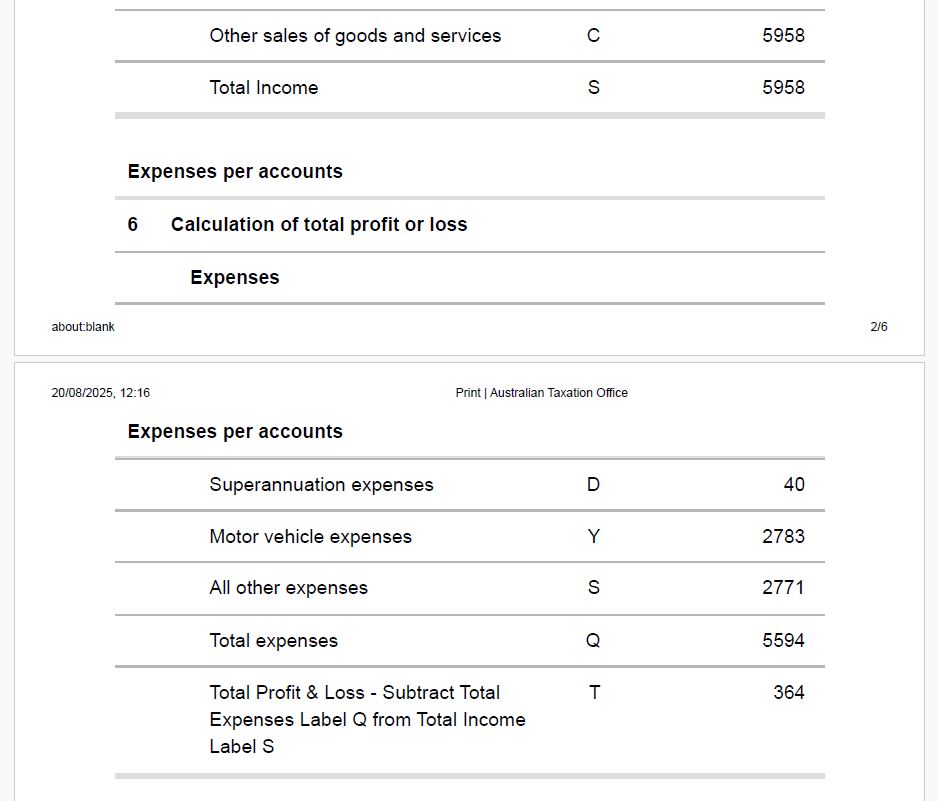Image resolution: width=938 pixels, height=801 pixels.
Task: Select the Superannuation expenses label
Action: coord(321,485)
